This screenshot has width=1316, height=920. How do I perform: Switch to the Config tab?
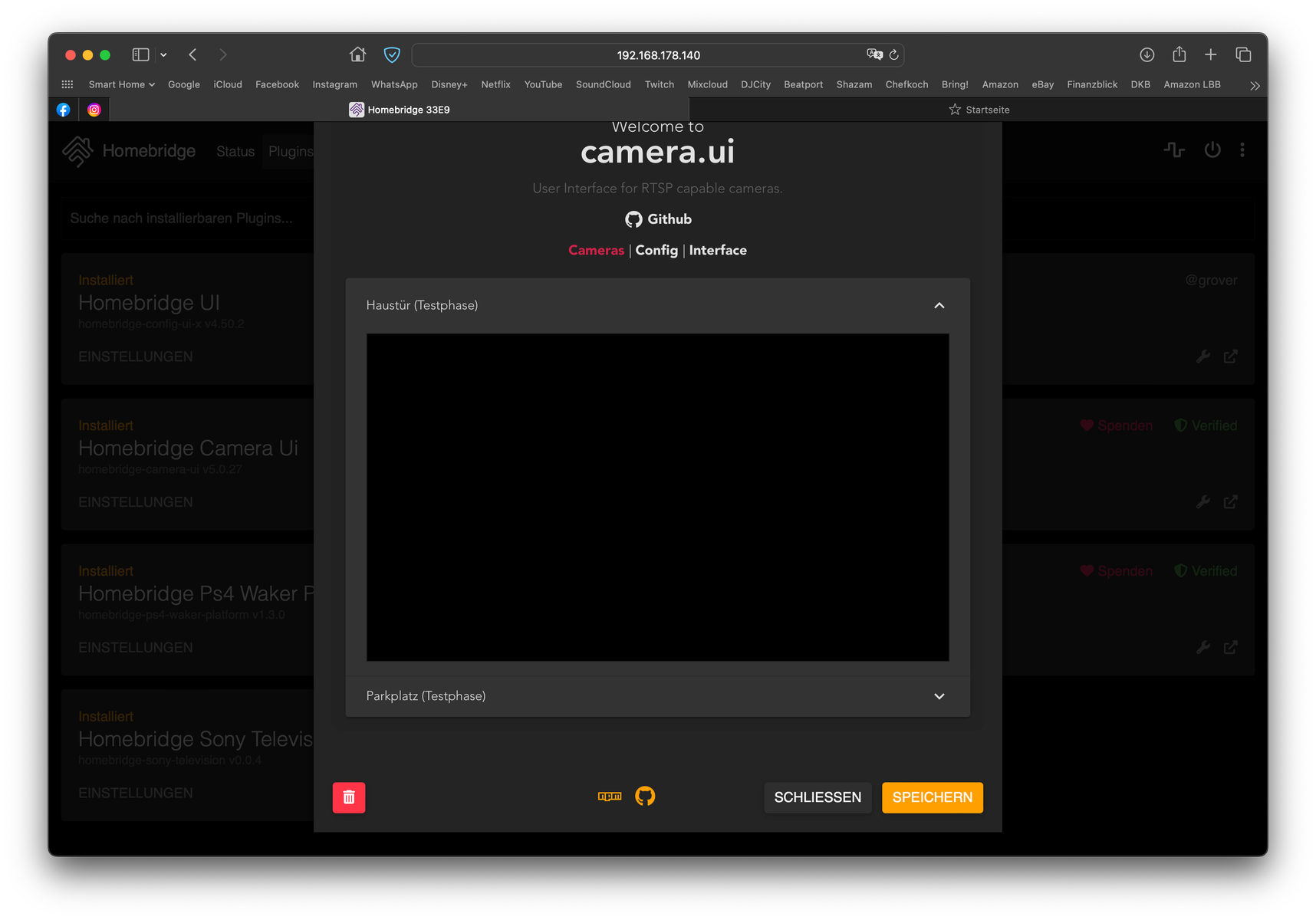[x=656, y=250]
